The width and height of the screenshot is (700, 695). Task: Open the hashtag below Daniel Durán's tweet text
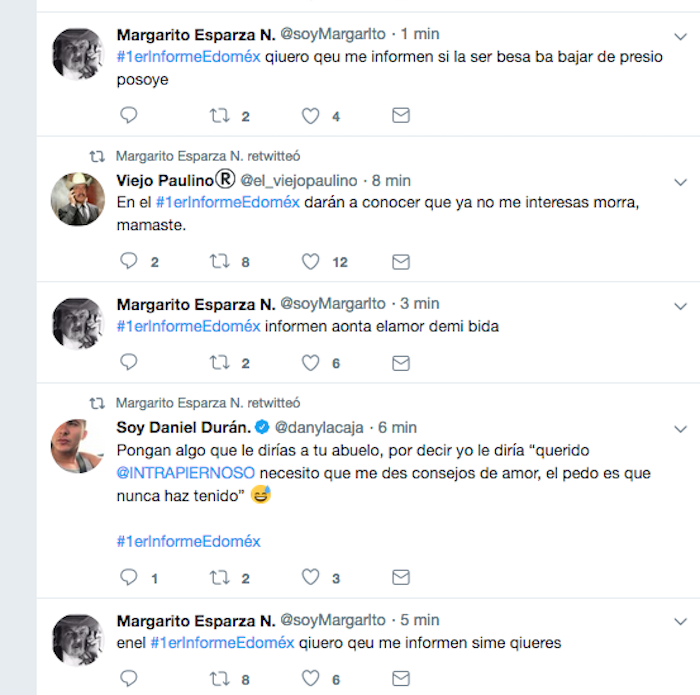(x=188, y=541)
